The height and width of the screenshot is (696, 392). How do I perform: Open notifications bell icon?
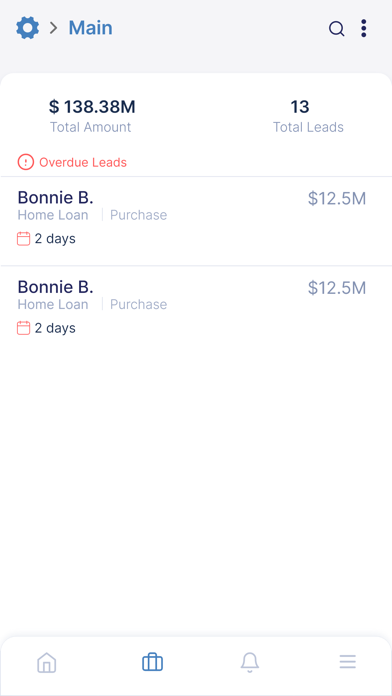250,663
